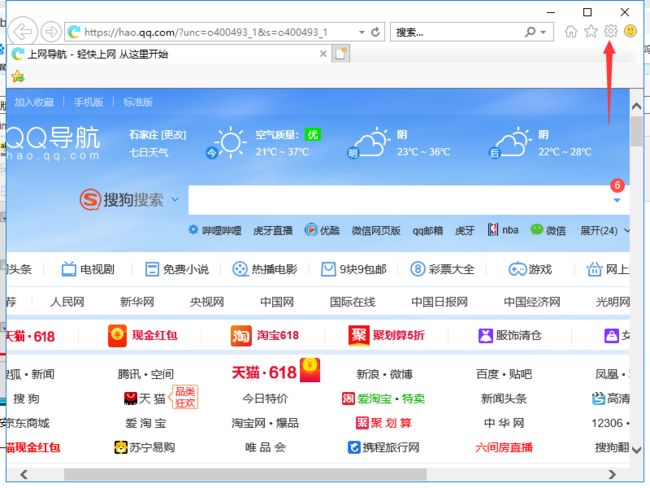Click the smiley feedback icon
650x488 pixels.
click(x=630, y=31)
